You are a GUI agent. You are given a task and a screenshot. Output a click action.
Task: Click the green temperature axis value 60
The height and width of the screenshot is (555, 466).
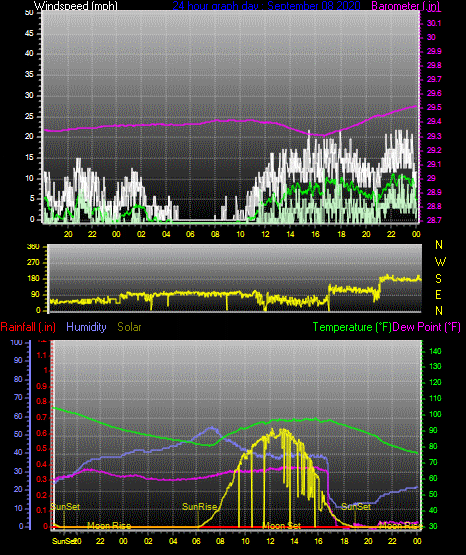click(433, 479)
